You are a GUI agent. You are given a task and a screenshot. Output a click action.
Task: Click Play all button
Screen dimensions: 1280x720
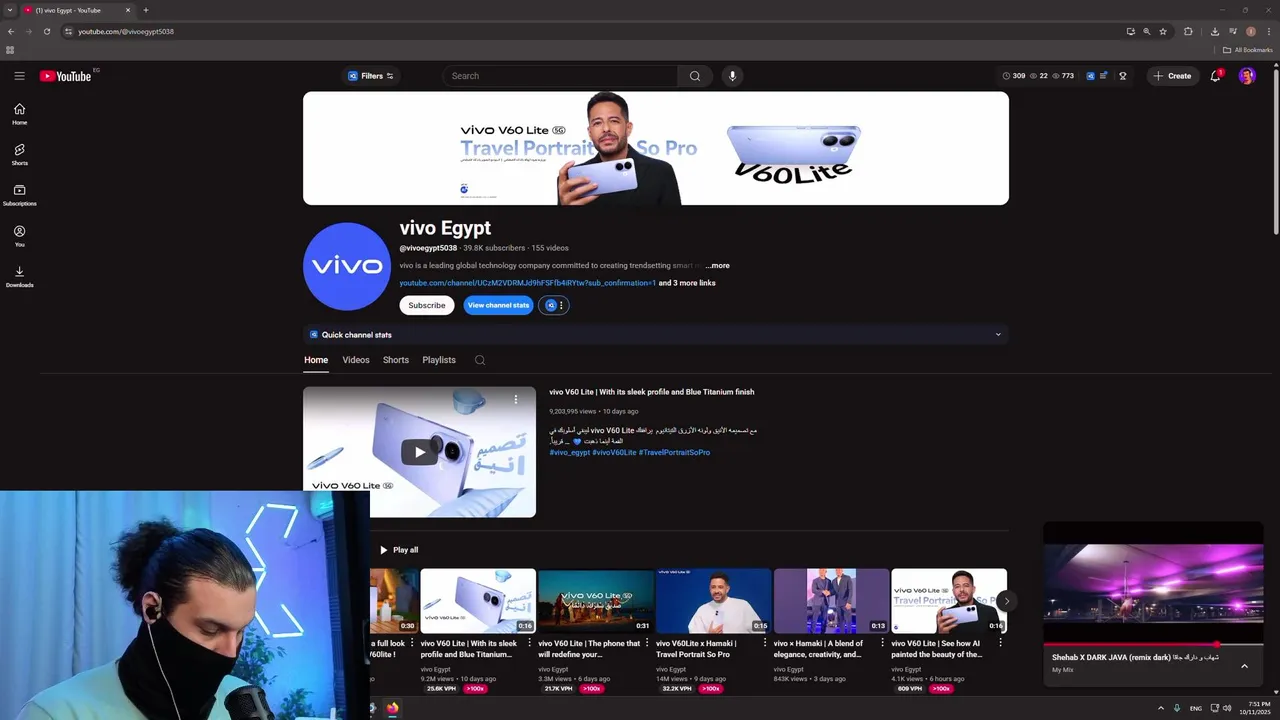tap(398, 550)
